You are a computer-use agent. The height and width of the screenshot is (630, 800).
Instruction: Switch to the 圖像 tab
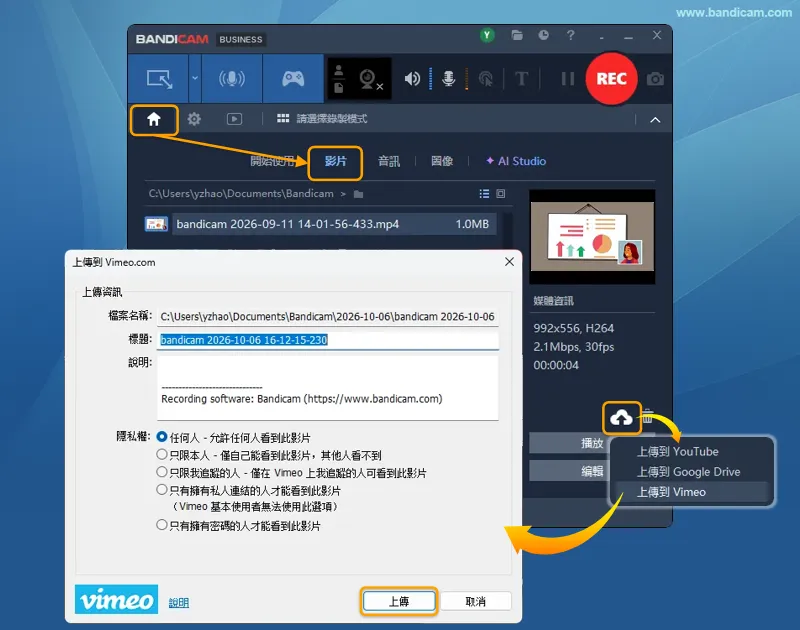(442, 162)
